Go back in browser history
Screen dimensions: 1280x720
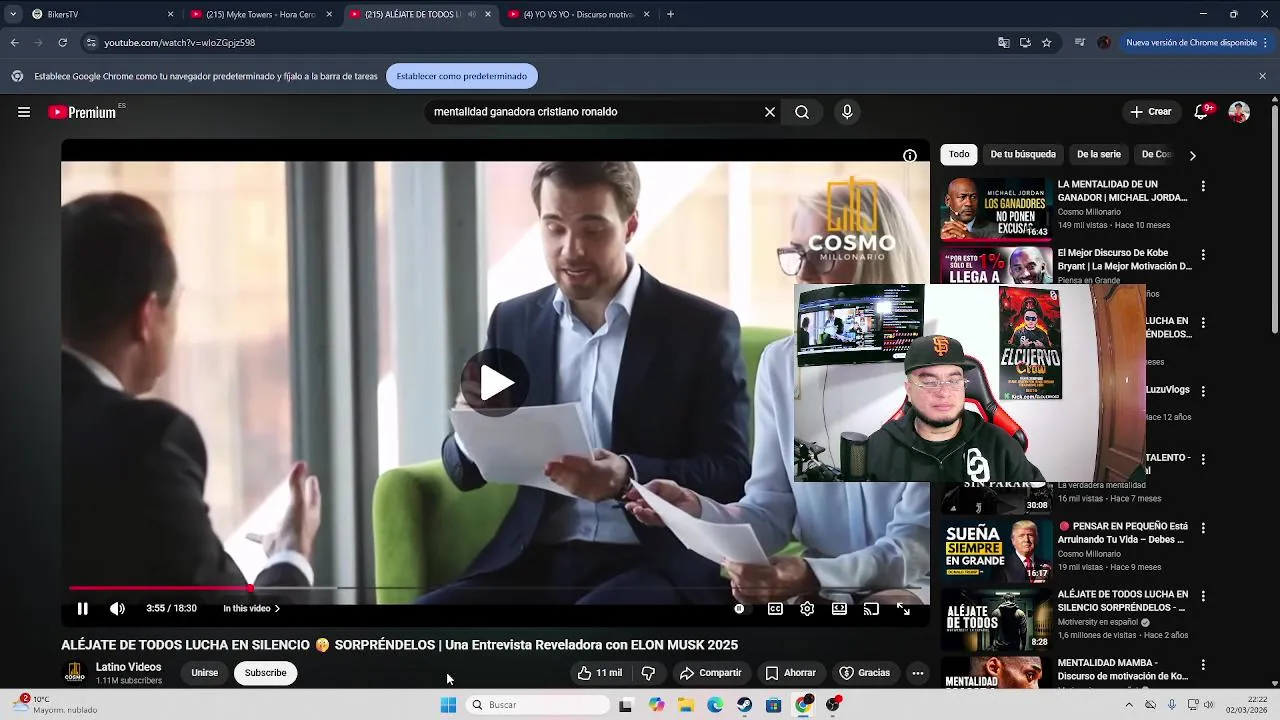[14, 43]
